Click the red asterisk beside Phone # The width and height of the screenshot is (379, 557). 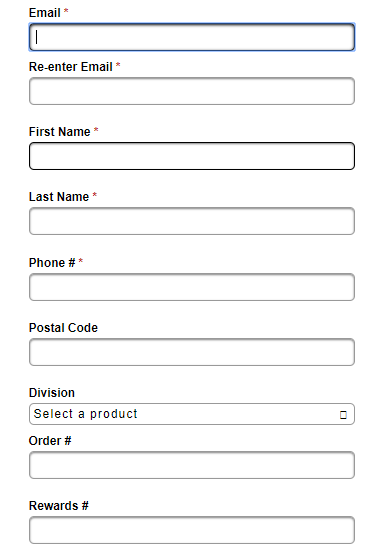[81, 261]
